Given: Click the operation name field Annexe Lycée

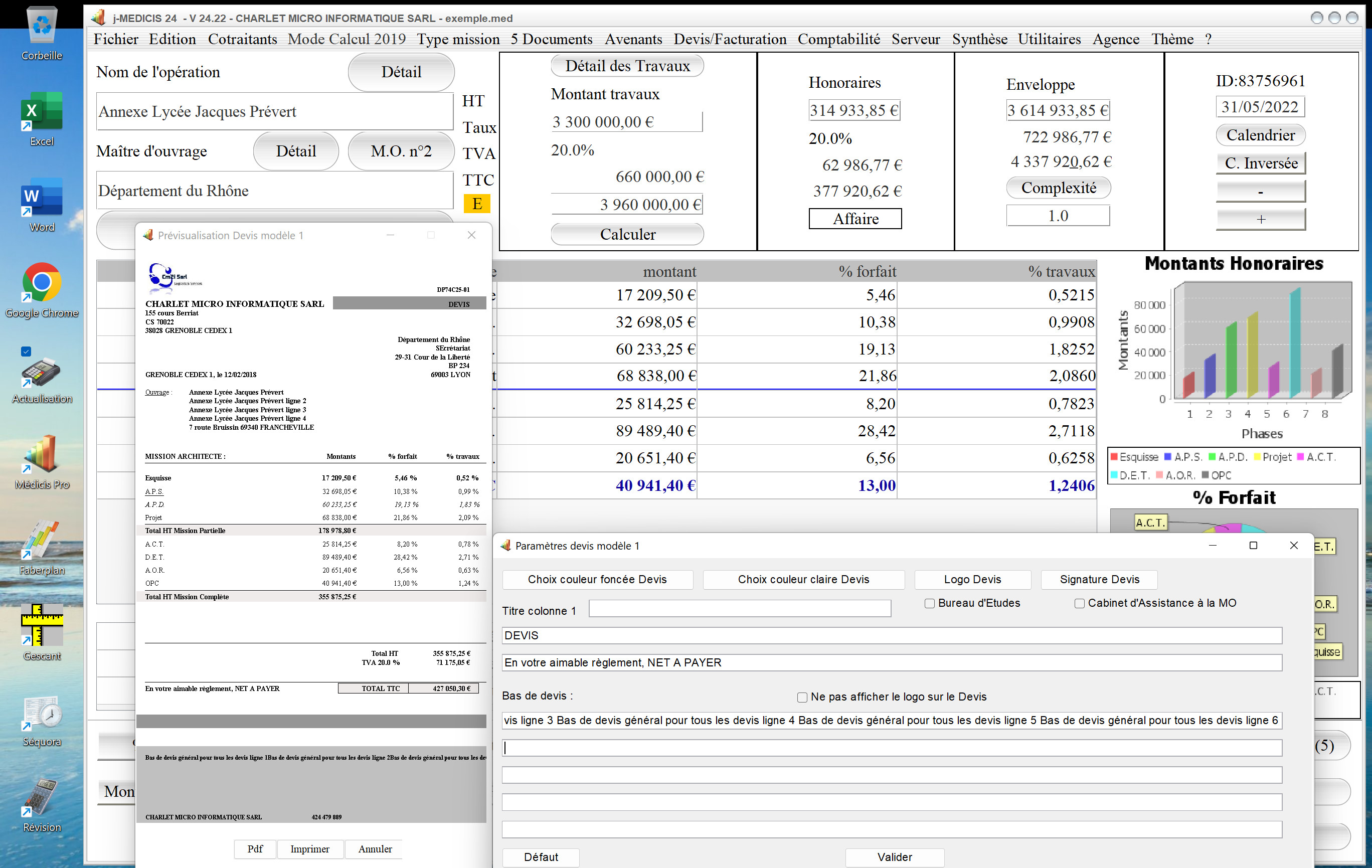Looking at the screenshot, I should tap(275, 111).
